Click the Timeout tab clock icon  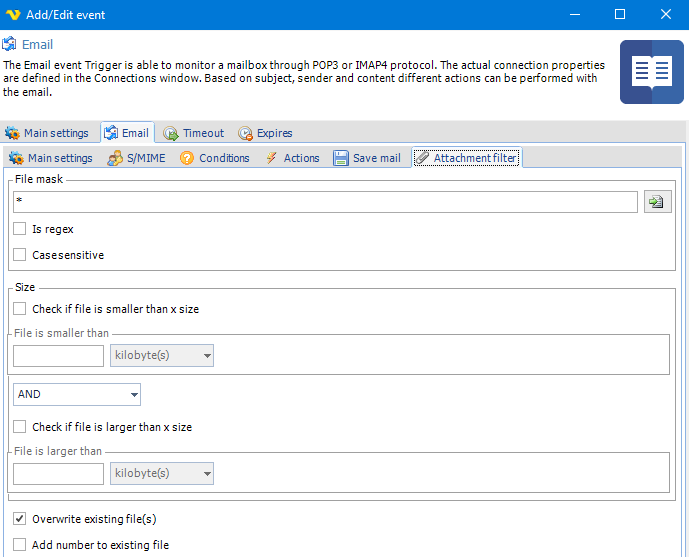[x=171, y=133]
